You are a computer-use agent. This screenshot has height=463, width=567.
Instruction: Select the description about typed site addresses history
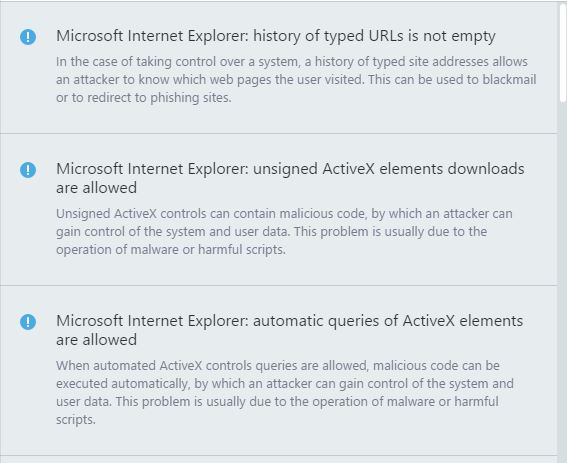click(x=296, y=80)
